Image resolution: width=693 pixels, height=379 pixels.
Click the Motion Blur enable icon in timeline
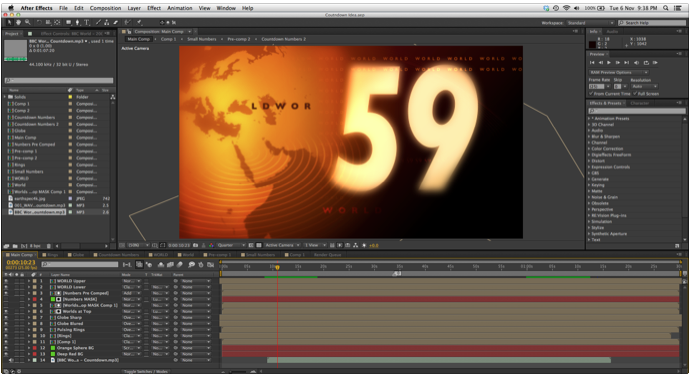point(180,265)
